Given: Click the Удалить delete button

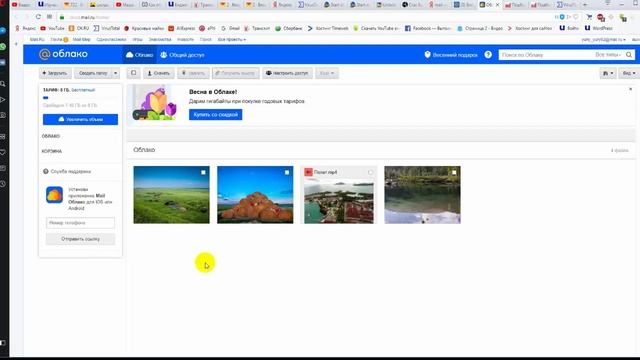Looking at the screenshot, I should coord(193,73).
